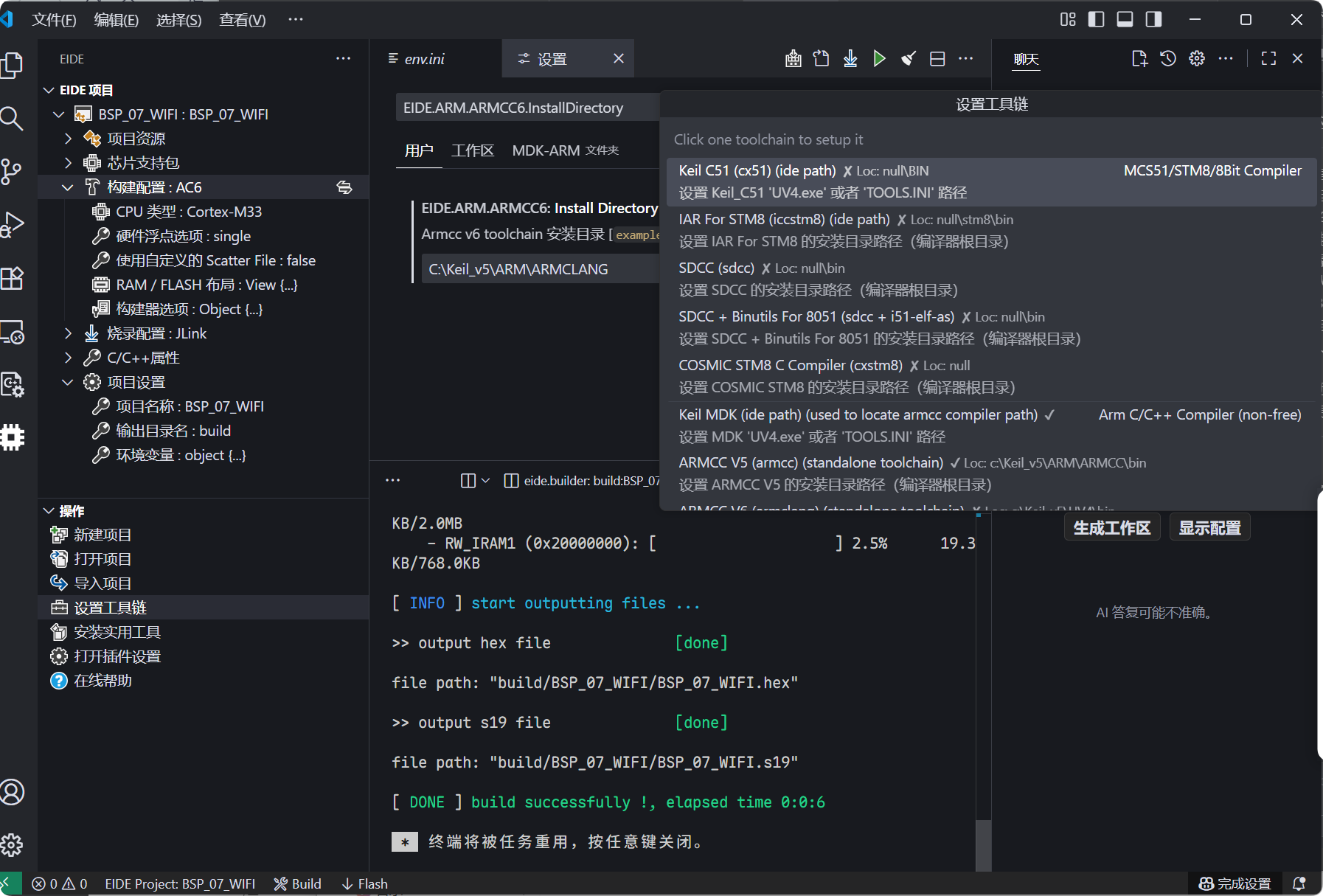Open the 查看(V) menu

click(x=242, y=20)
